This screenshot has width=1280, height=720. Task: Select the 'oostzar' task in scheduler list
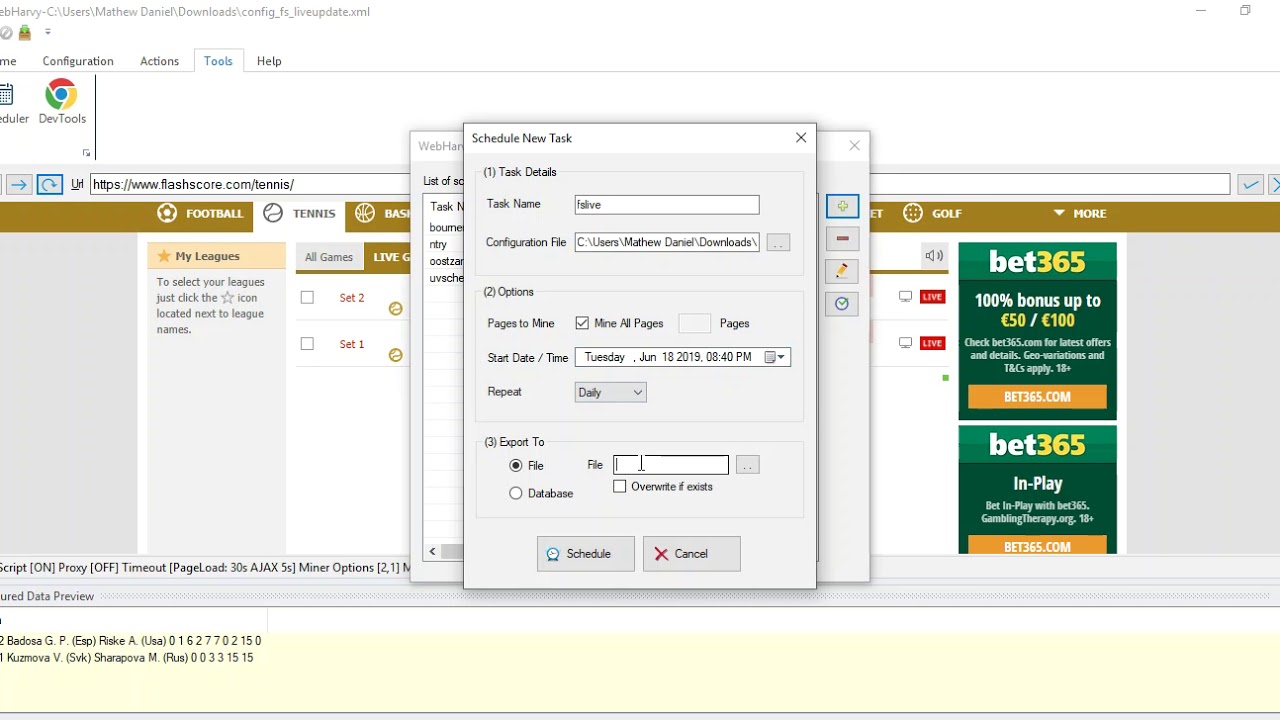point(446,261)
